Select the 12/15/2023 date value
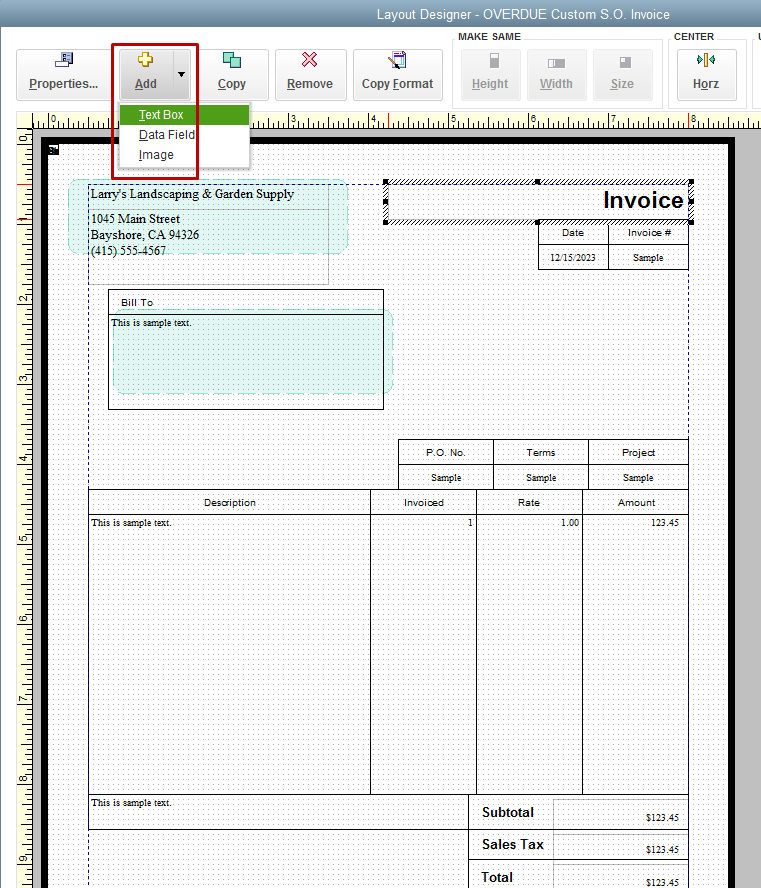Screen dimensions: 761x888 [573, 258]
